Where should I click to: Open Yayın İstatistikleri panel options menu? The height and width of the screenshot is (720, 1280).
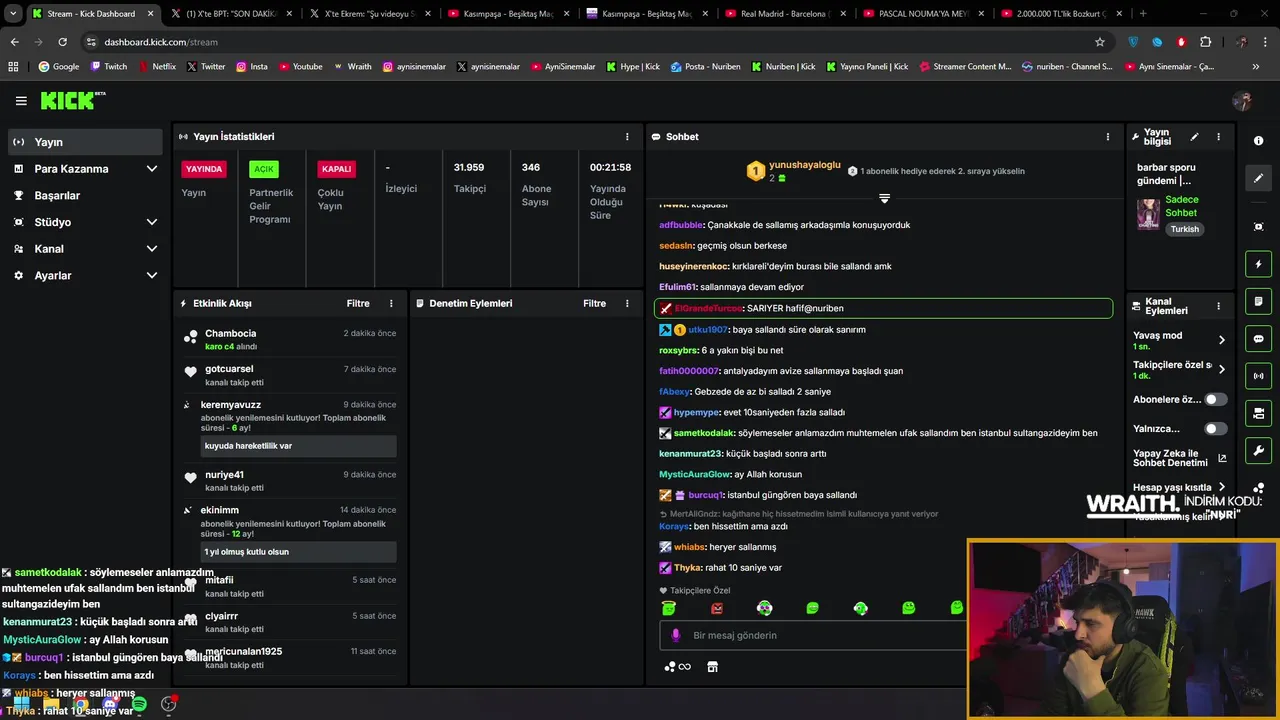point(627,137)
